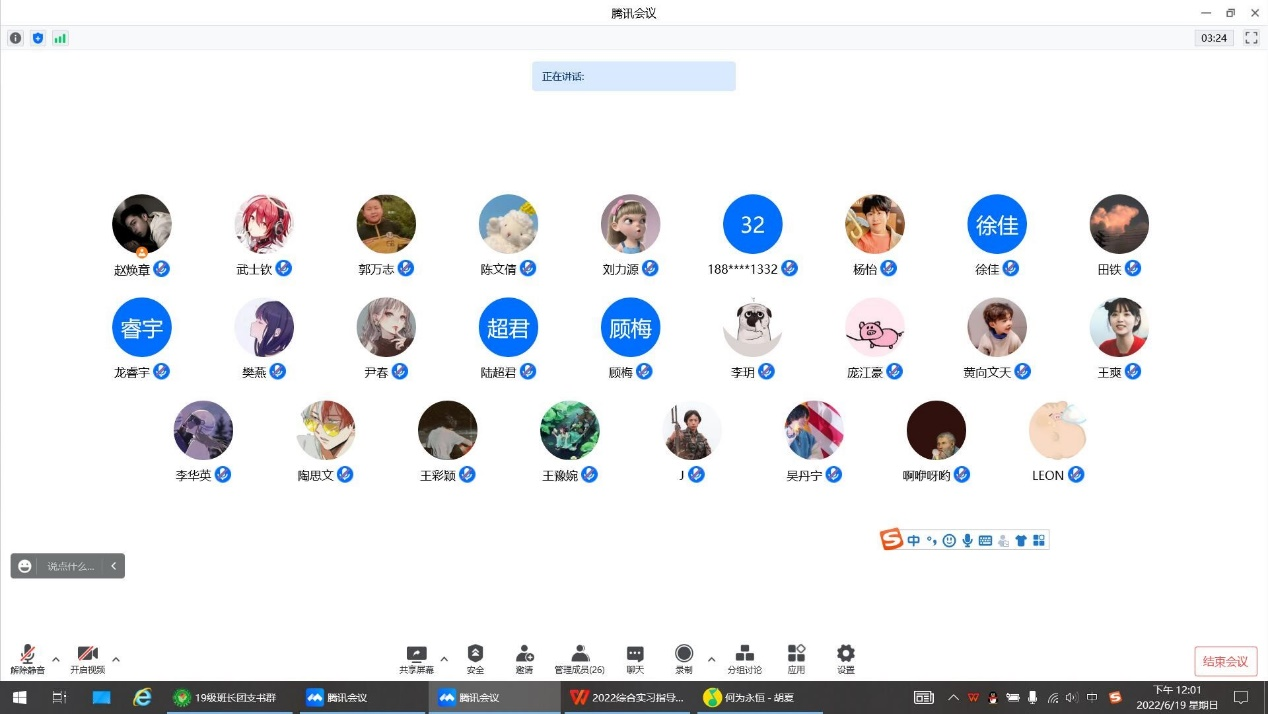Click the blue security shield icon
The height and width of the screenshot is (714, 1268).
[x=38, y=38]
